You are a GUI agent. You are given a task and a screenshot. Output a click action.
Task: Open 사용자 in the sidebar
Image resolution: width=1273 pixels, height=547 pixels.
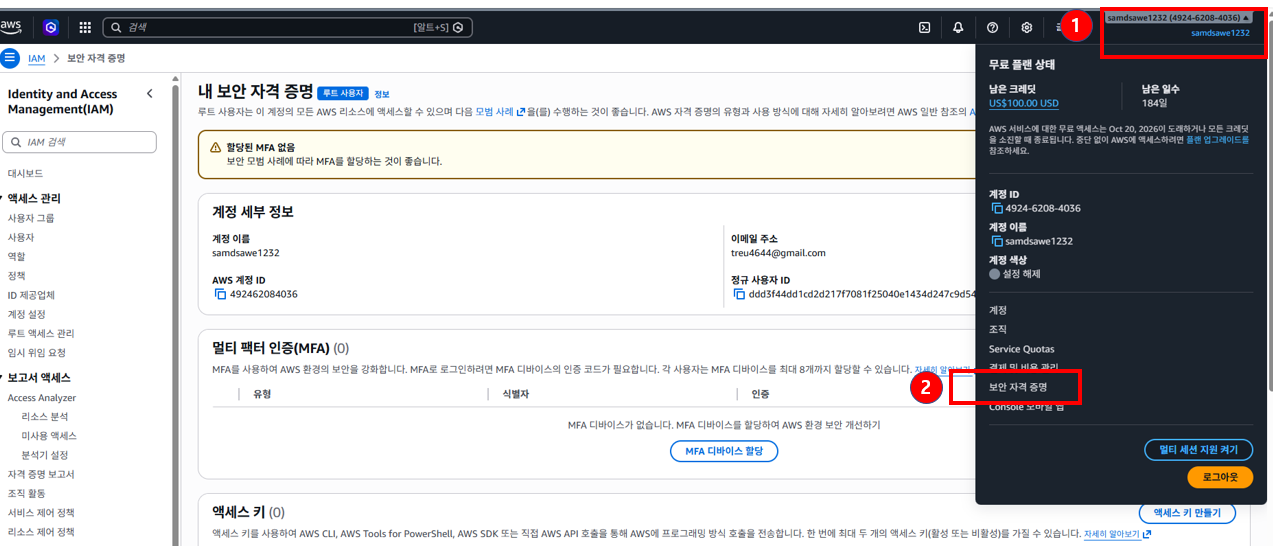pos(21,237)
